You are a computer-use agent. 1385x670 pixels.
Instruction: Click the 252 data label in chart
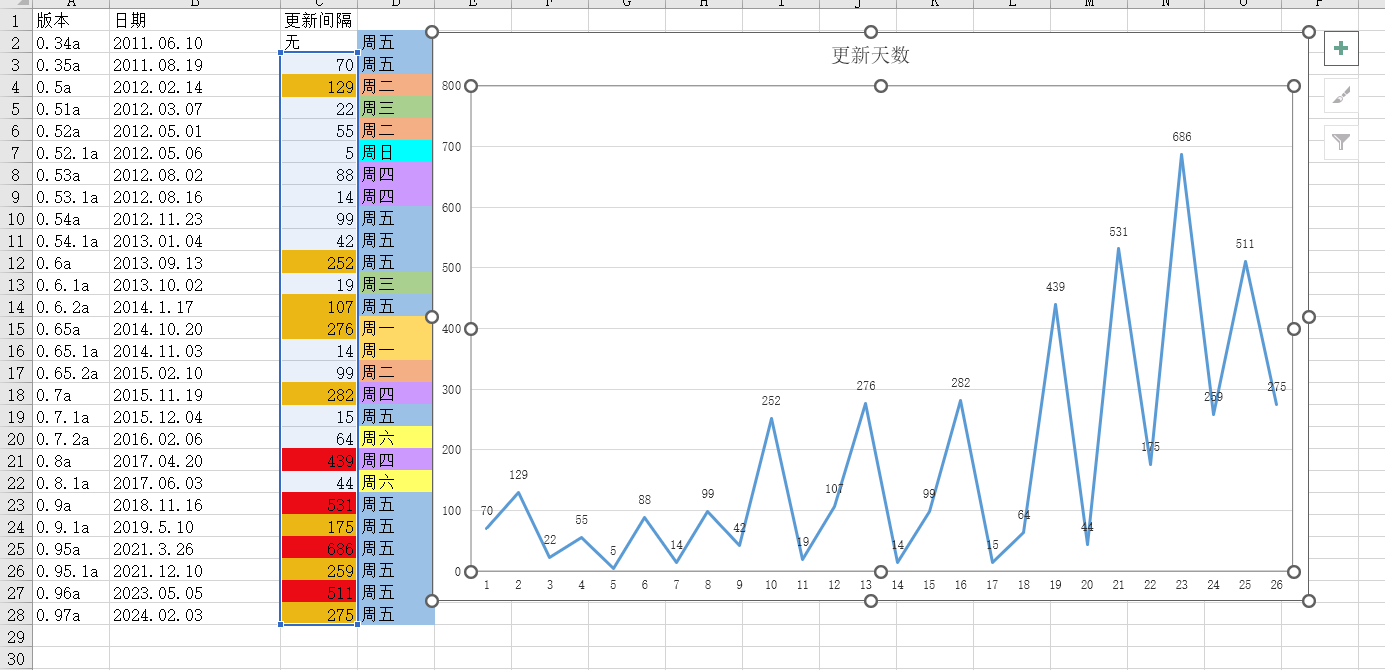[x=771, y=401]
